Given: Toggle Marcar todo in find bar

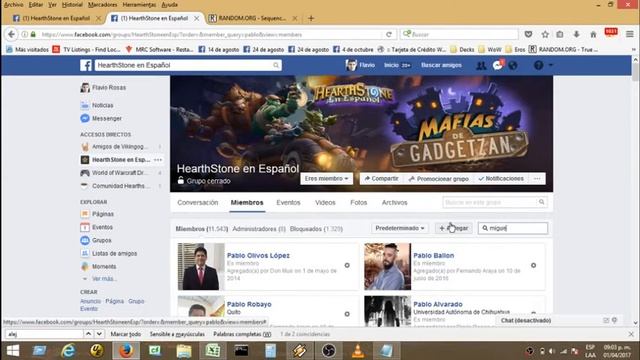Looking at the screenshot, I should click(126, 334).
